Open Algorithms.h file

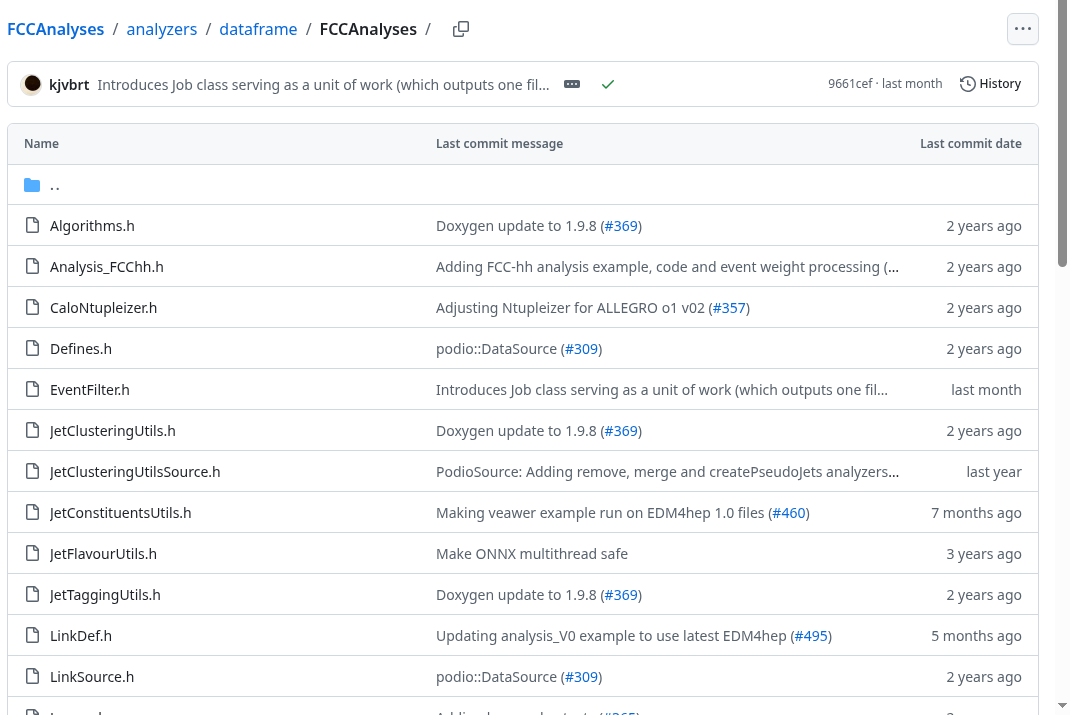pos(92,226)
